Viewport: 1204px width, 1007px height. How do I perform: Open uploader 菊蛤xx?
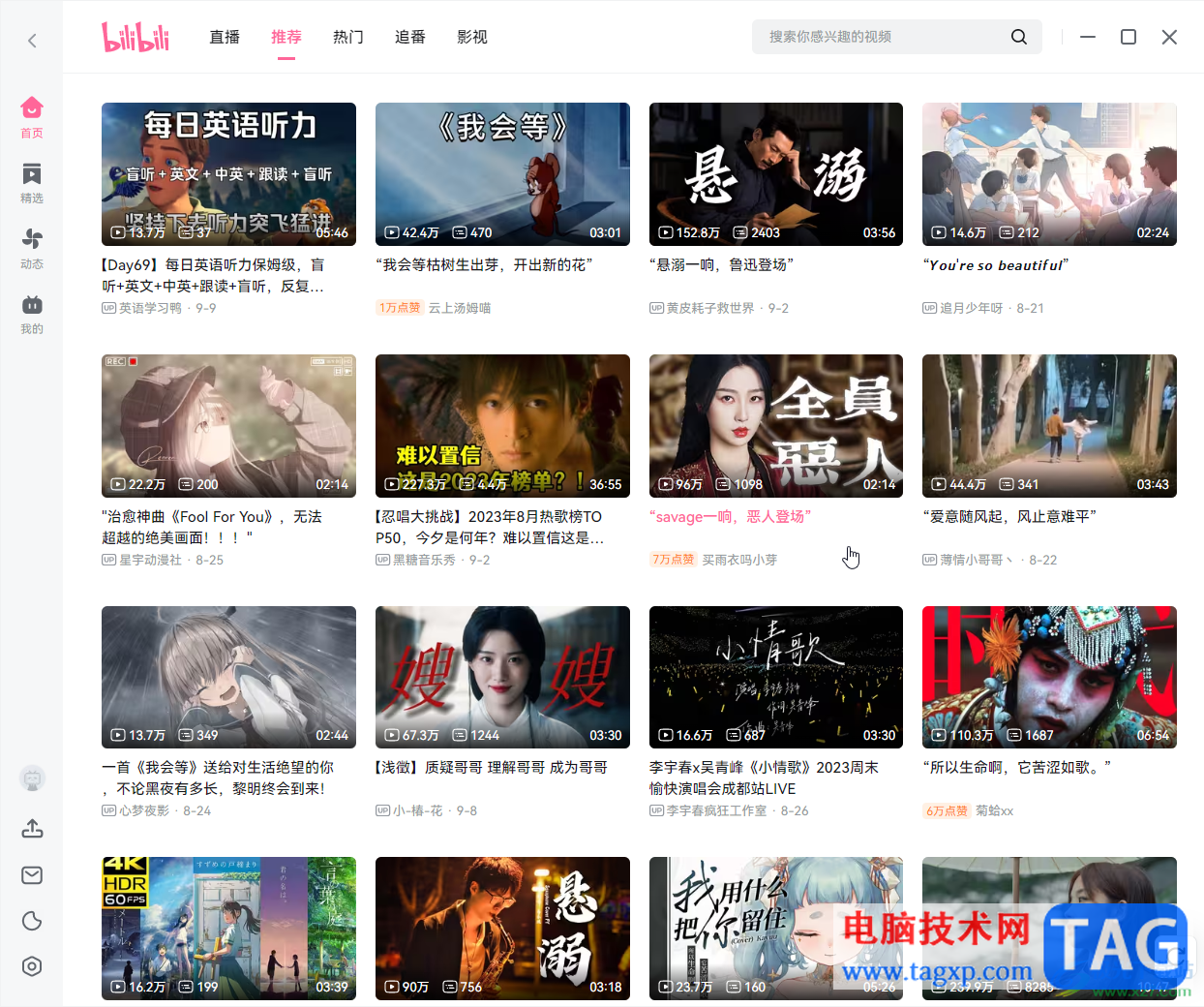tap(994, 810)
